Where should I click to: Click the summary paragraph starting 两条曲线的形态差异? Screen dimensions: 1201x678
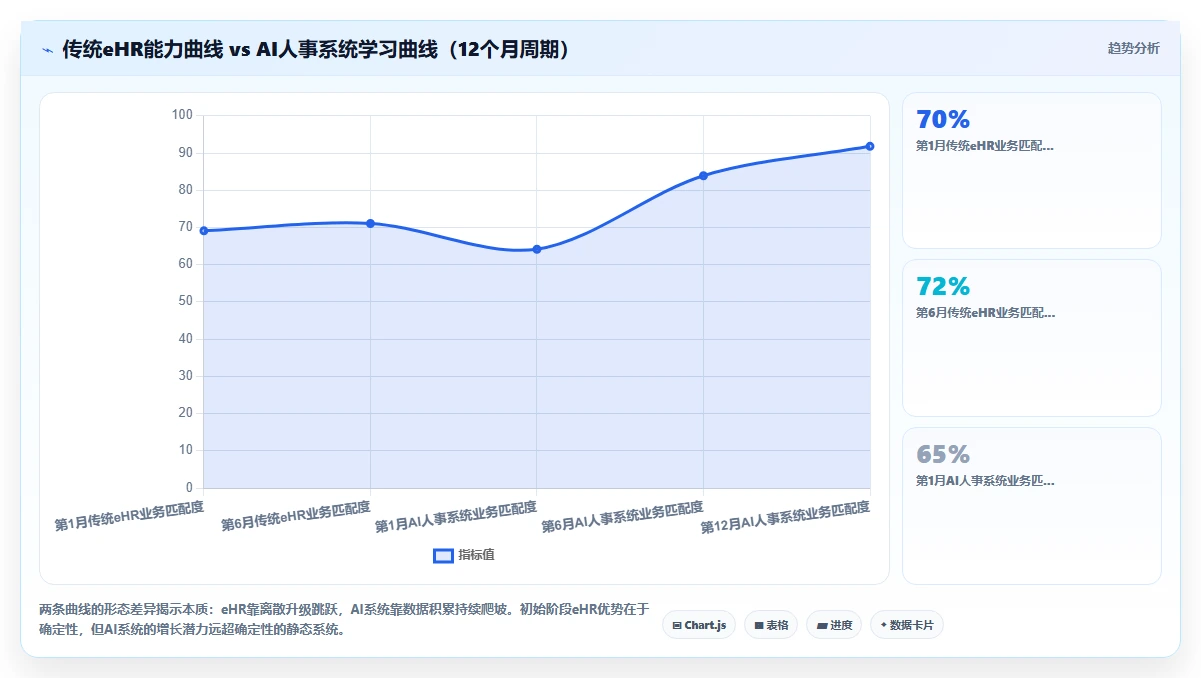(x=345, y=619)
